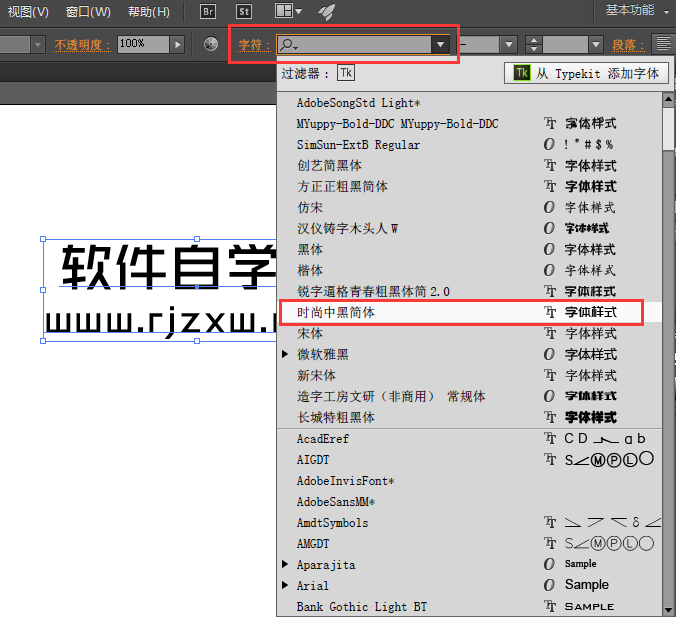Image resolution: width=676 pixels, height=617 pixels.
Task: Click the 软件自学 text on canvas
Action: (168, 267)
